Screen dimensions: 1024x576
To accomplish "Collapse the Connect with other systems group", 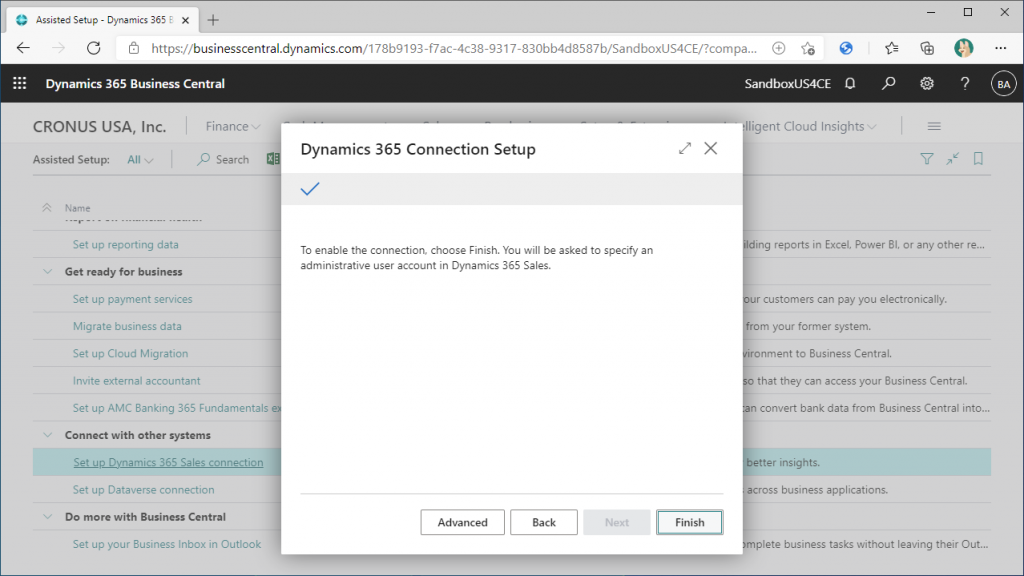I will 47,435.
